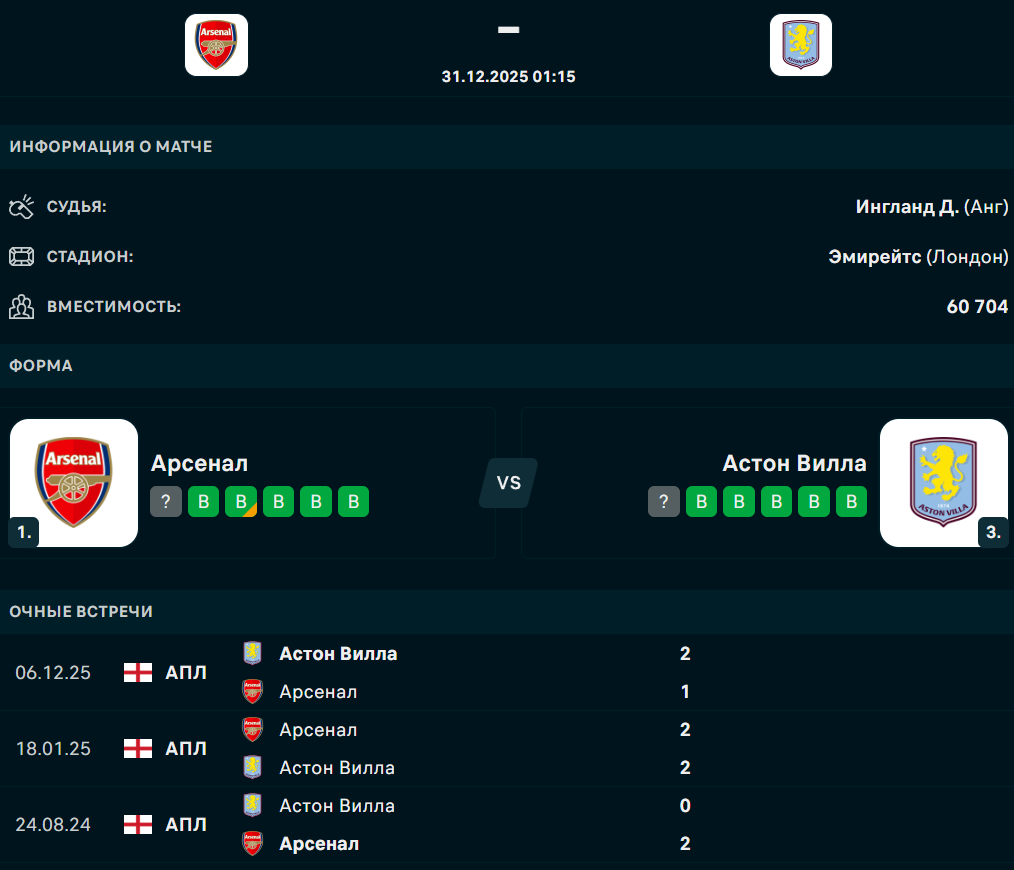
Task: Click the England flag in the 06.12.25 row
Action: (x=138, y=673)
